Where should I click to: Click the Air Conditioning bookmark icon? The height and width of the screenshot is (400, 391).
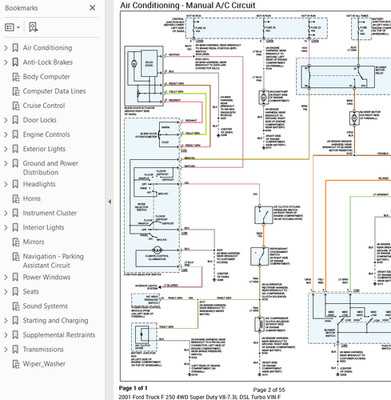coord(15,48)
